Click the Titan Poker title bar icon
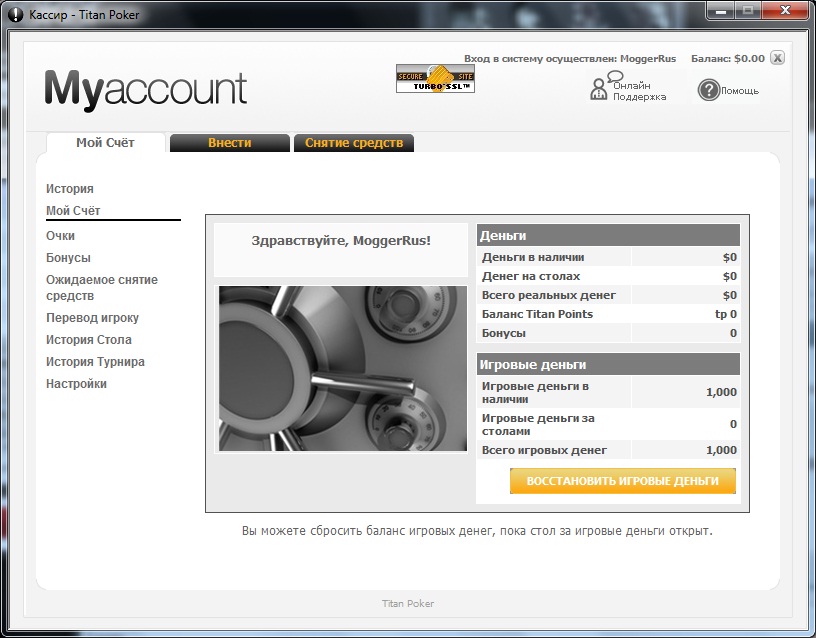 (16, 15)
